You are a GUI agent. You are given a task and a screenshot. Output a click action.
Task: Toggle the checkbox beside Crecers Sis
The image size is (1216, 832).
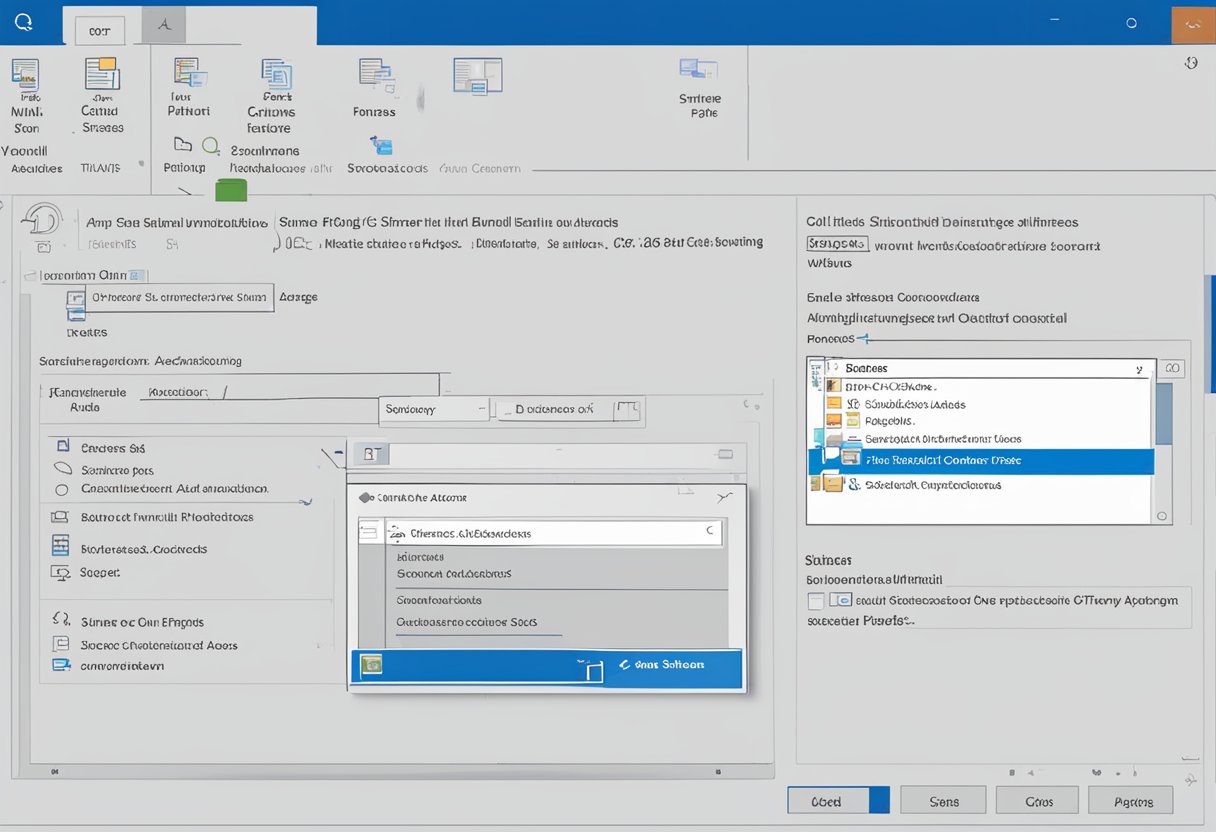click(64, 447)
